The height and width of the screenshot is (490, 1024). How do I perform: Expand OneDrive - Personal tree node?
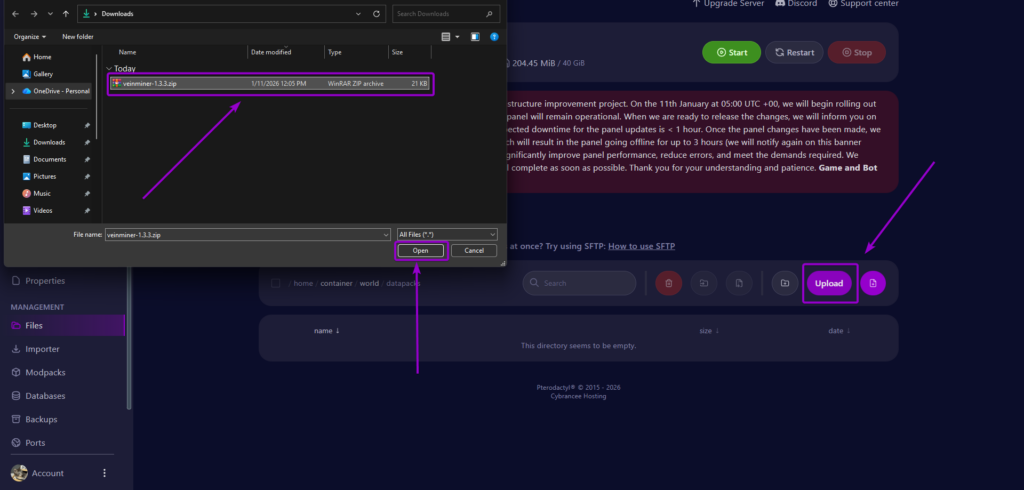pyautogui.click(x=12, y=91)
